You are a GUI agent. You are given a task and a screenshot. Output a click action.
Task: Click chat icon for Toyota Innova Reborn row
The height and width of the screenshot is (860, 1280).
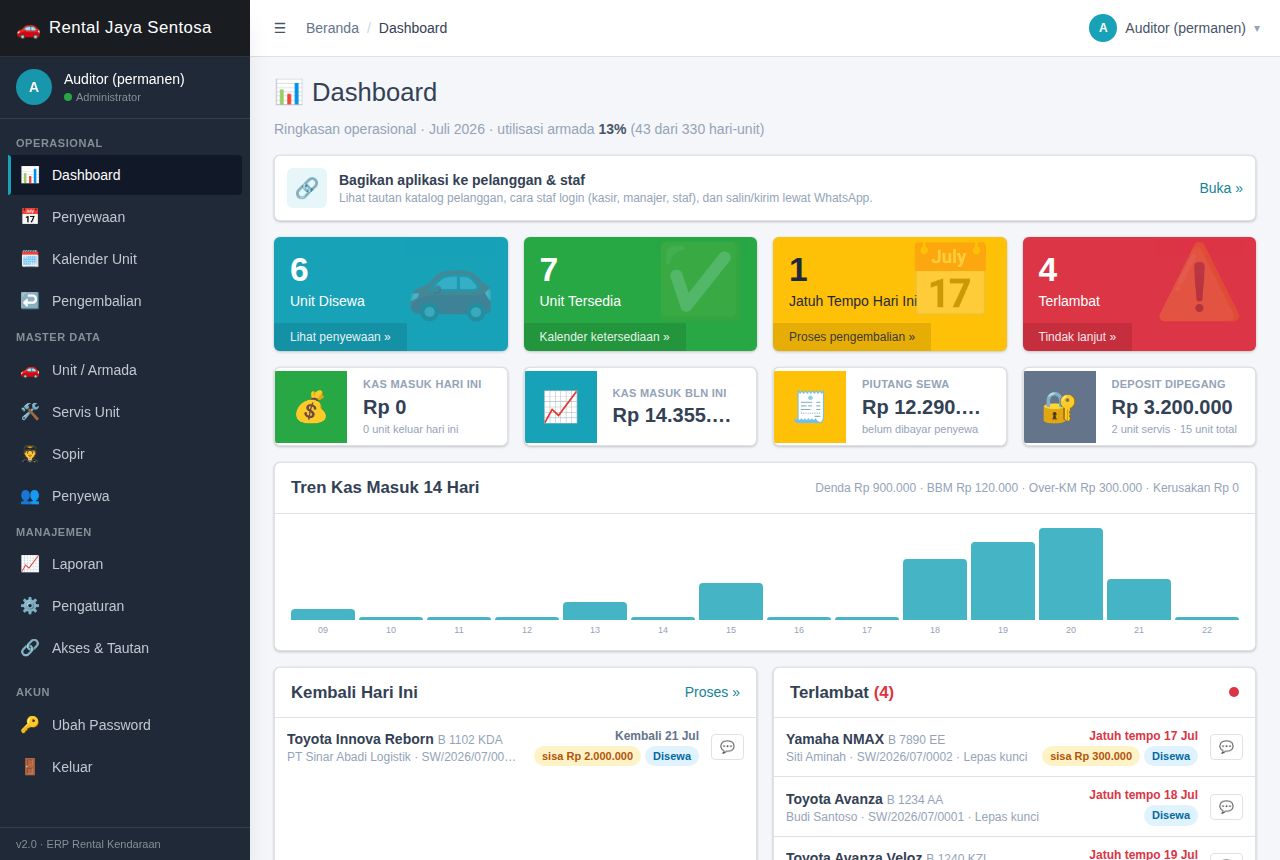tap(727, 747)
